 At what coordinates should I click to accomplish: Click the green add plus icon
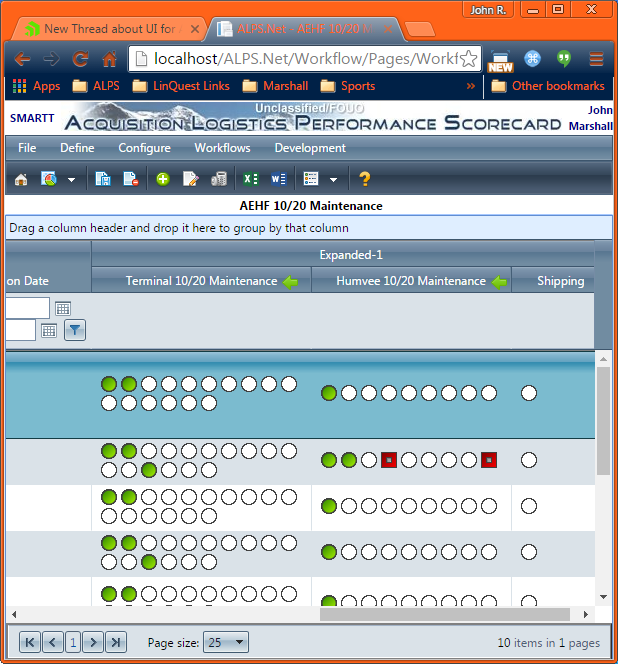(163, 179)
